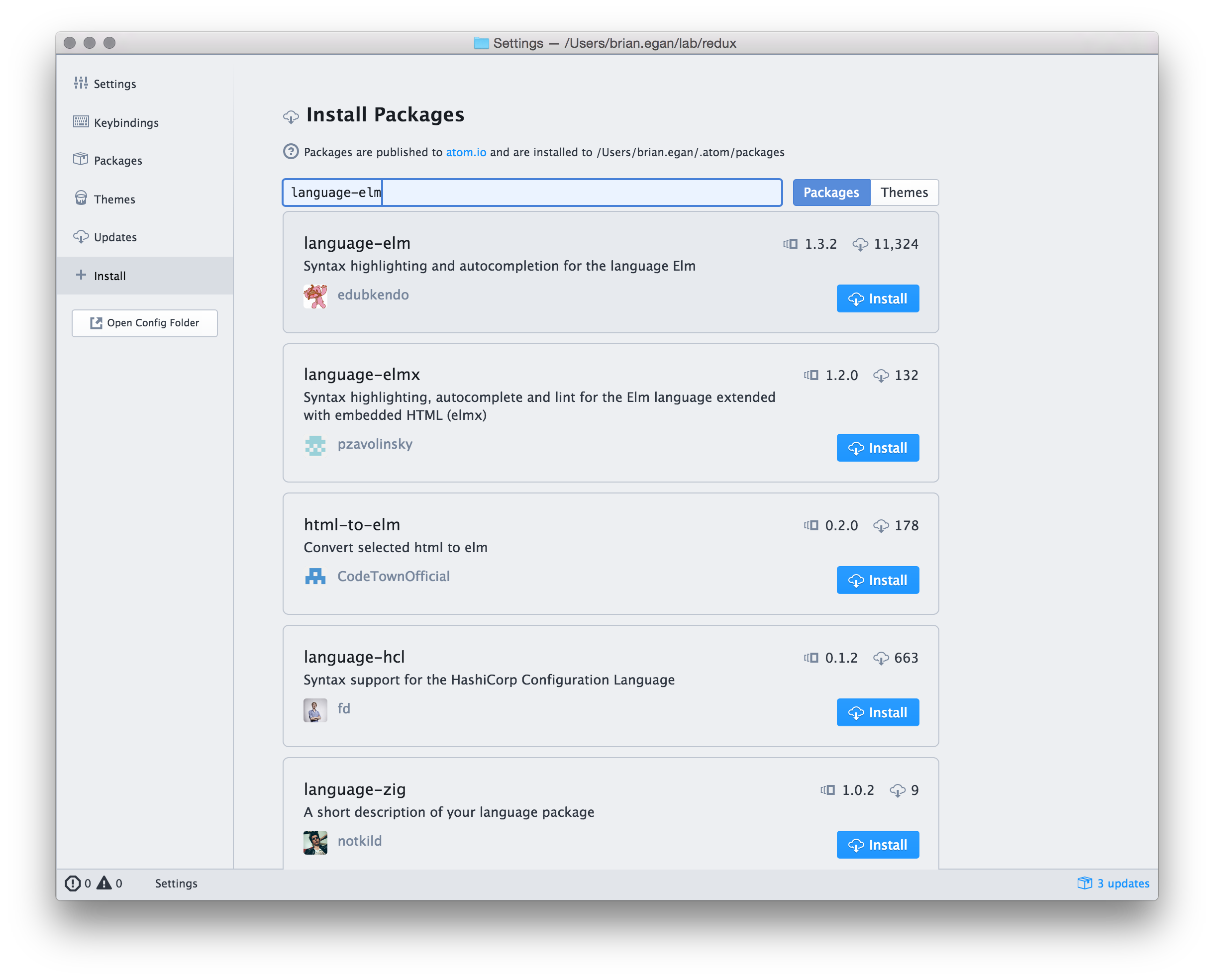Viewport: 1214px width, 980px height.
Task: Open the Install section in sidebar
Action: (109, 276)
